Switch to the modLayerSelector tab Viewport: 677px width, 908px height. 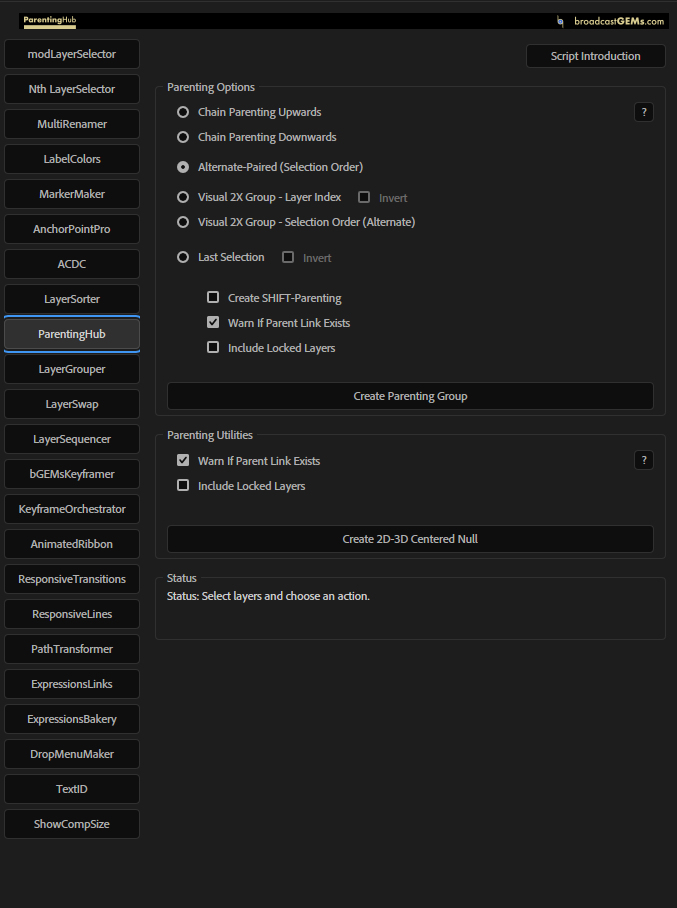(72, 54)
